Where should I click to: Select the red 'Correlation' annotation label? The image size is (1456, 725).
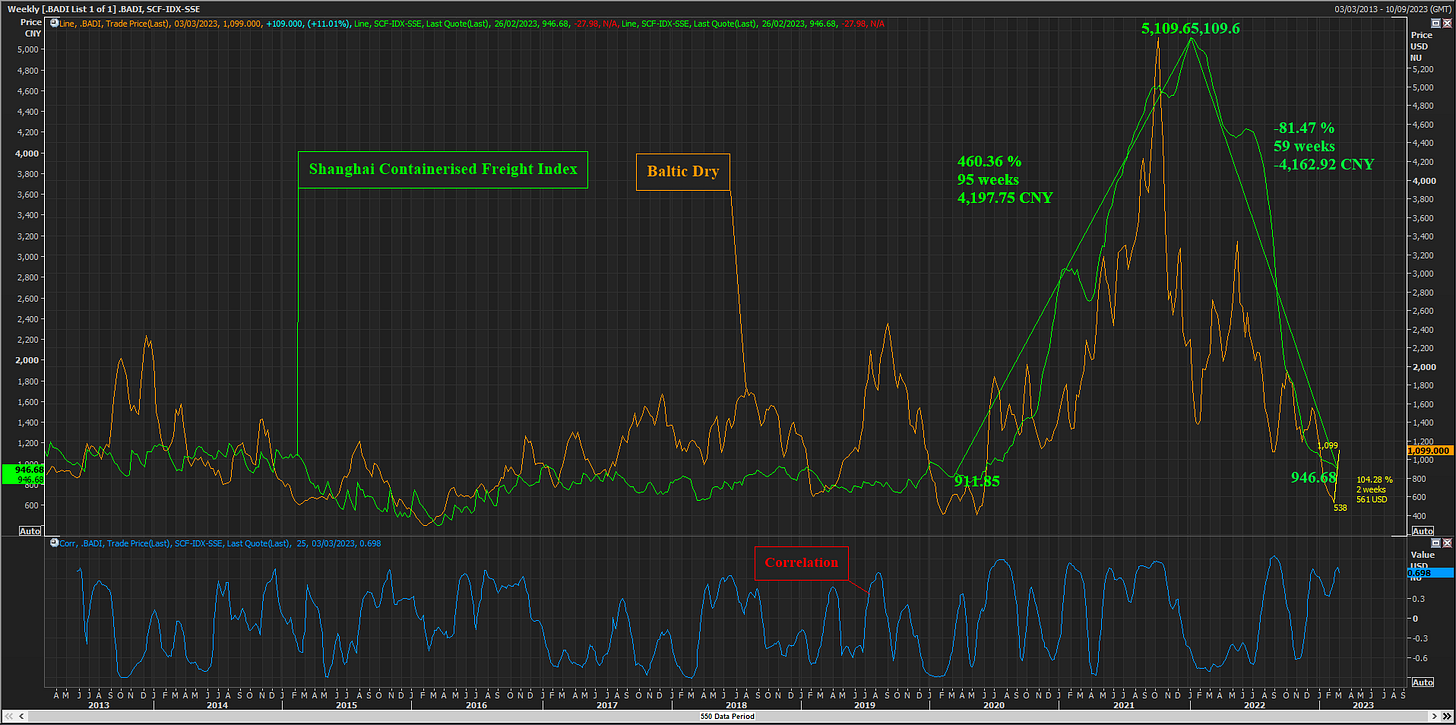click(x=802, y=563)
